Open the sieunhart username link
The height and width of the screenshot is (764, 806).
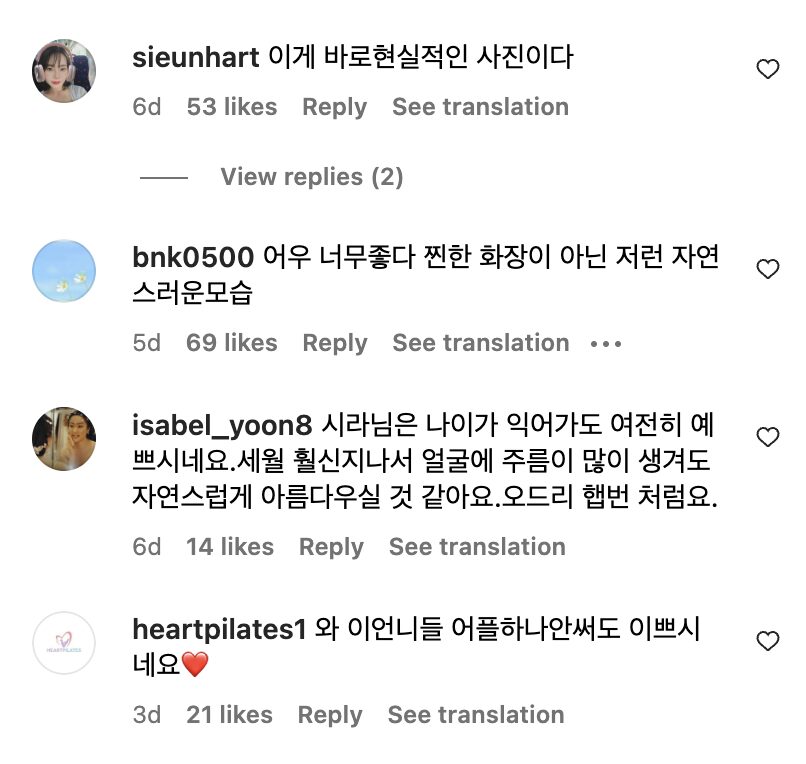point(196,57)
